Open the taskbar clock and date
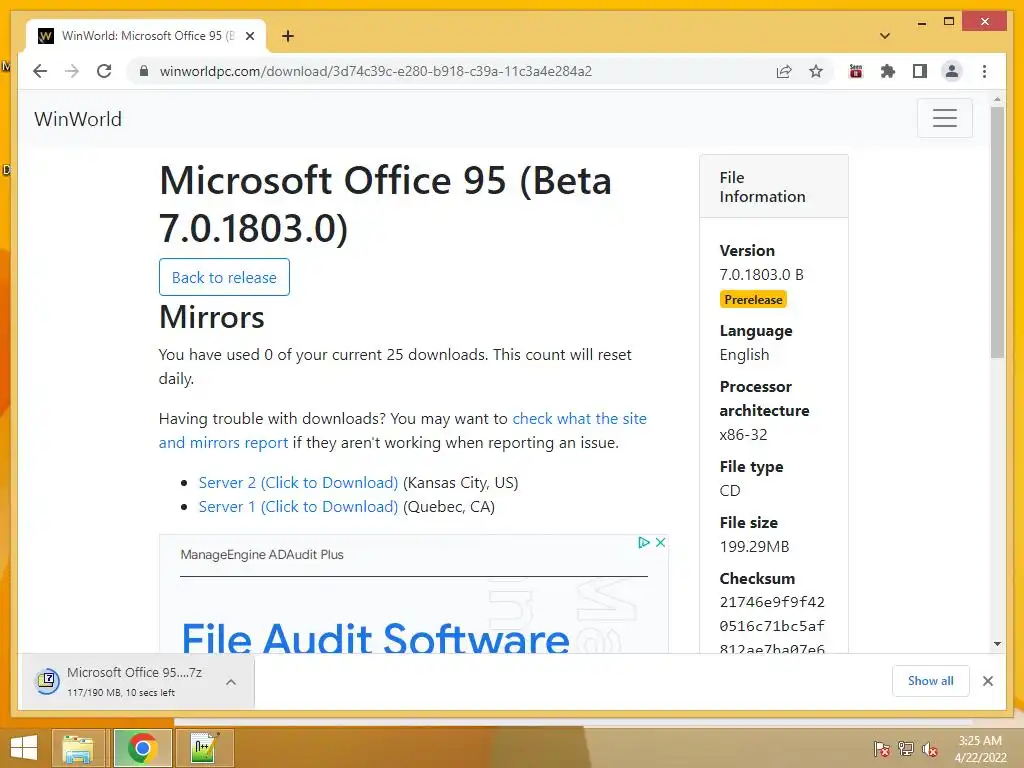 (980, 749)
